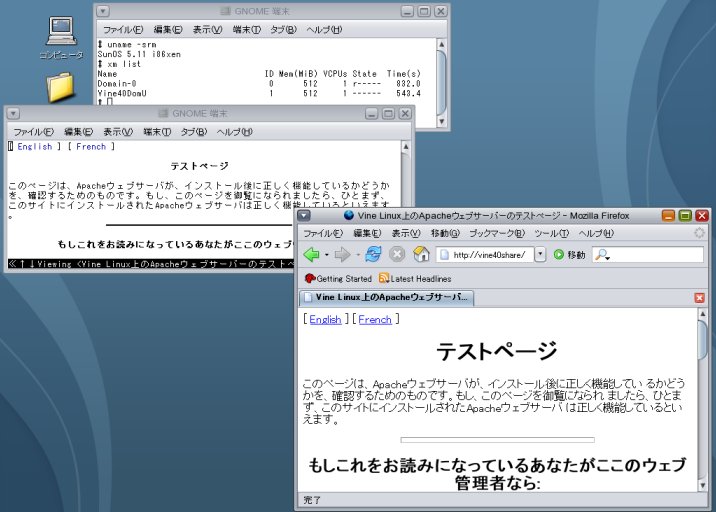Open the Getting Started bookmark

(338, 278)
